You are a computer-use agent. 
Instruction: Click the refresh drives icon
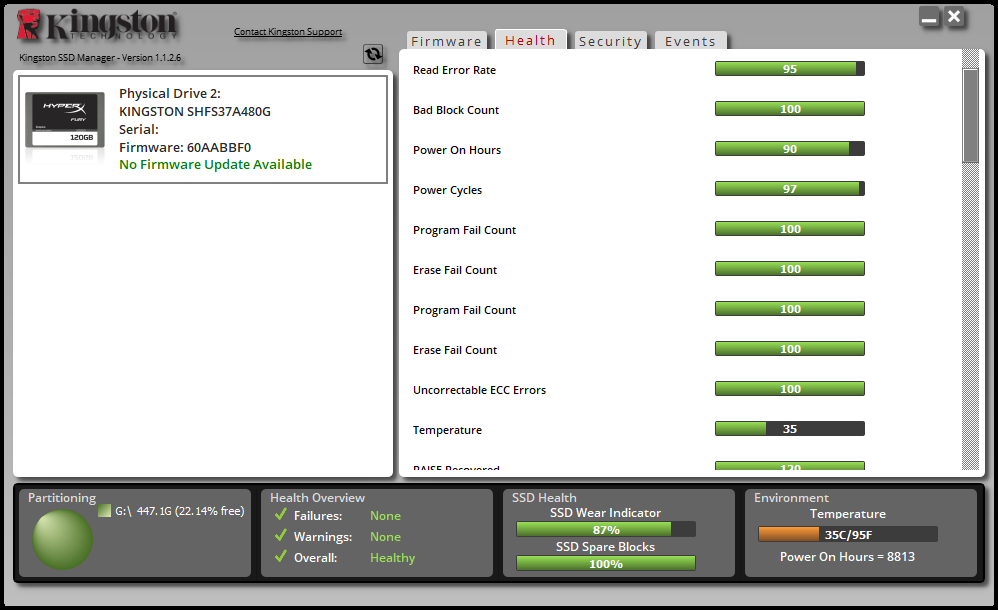click(373, 54)
